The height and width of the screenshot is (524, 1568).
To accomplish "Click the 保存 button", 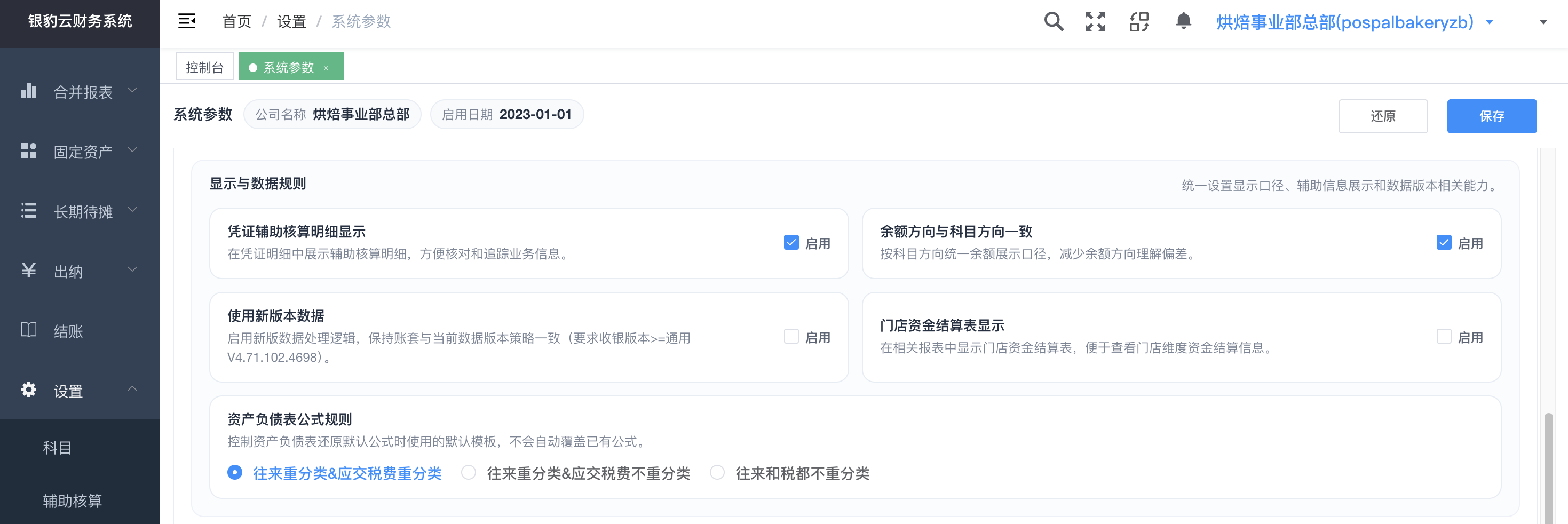I will 1491,116.
